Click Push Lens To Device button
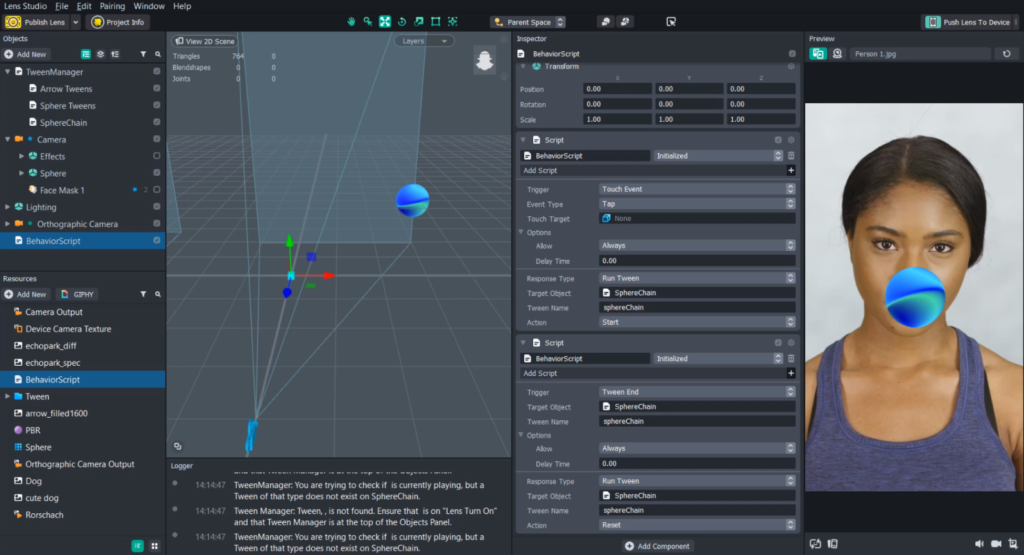Image resolution: width=1024 pixels, height=555 pixels. (x=968, y=22)
